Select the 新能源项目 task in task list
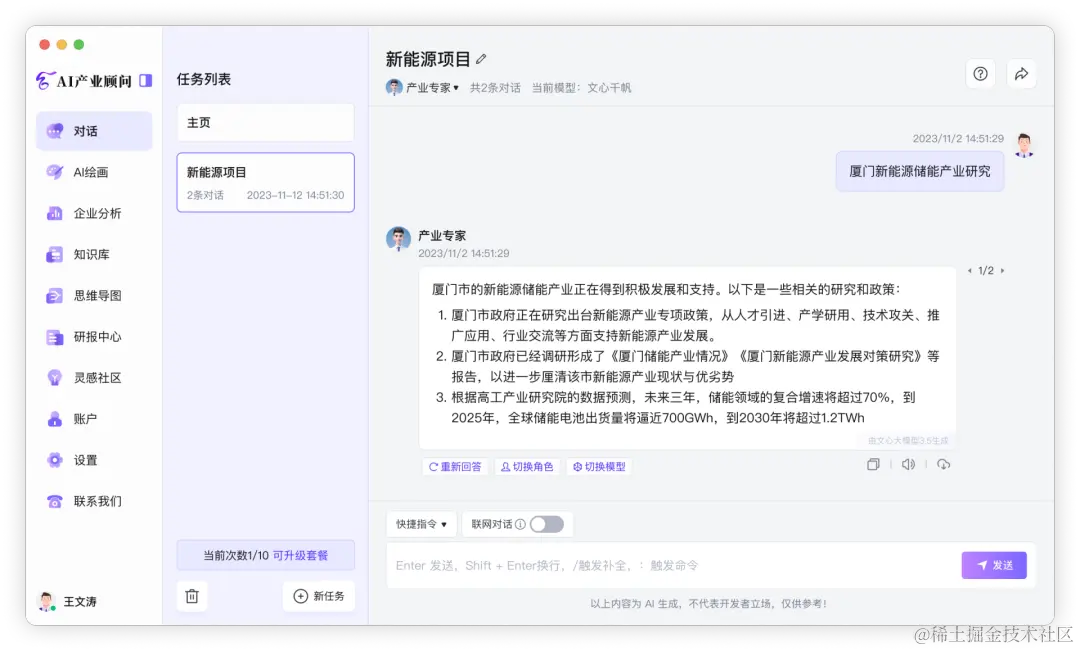The image size is (1080, 651). coord(265,182)
